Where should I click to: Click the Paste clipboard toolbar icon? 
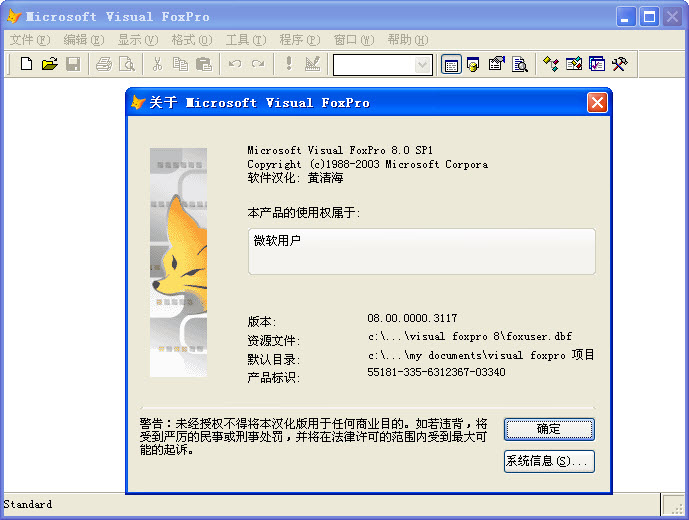203,64
